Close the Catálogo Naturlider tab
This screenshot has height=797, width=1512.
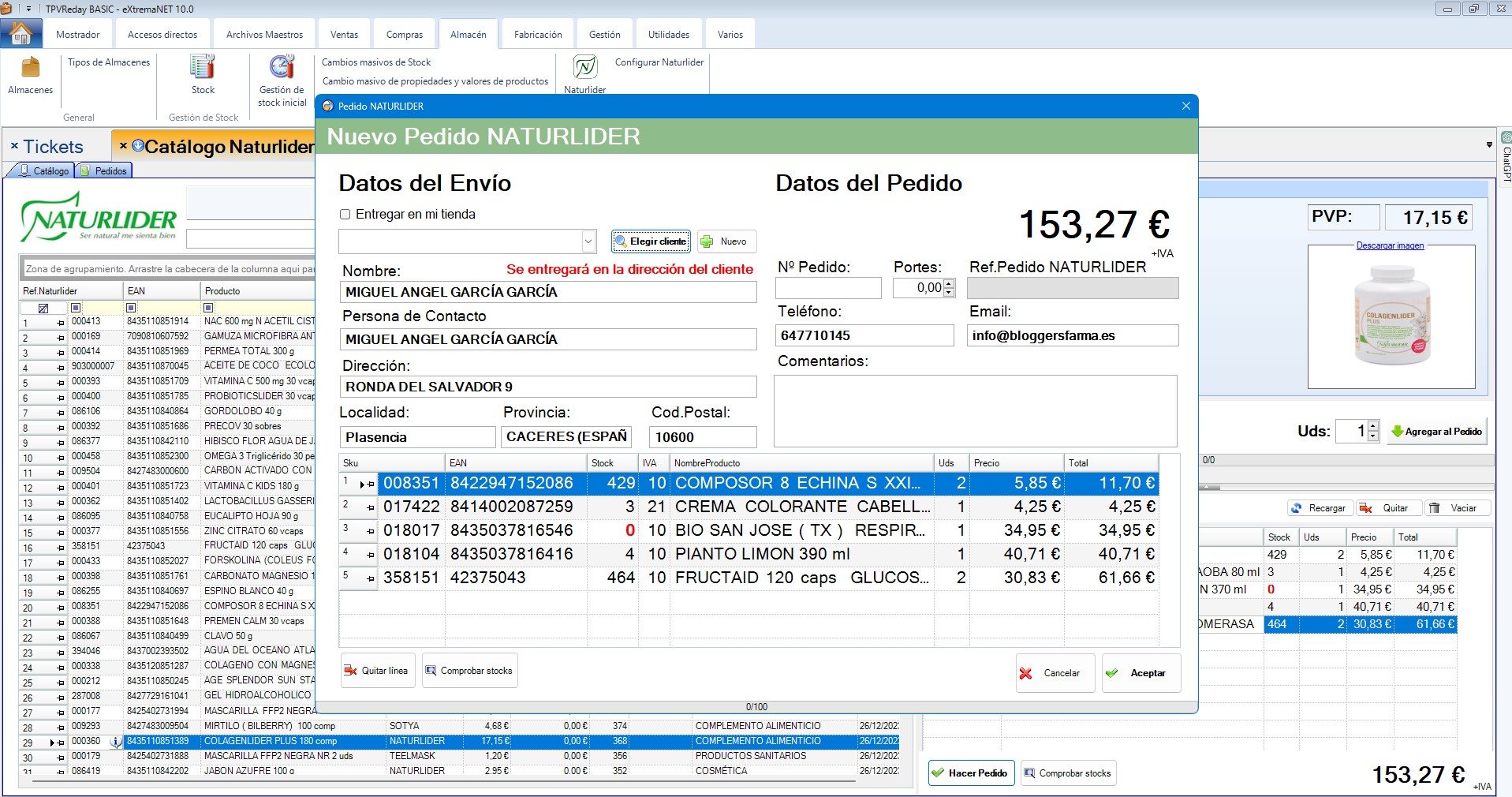[x=124, y=146]
